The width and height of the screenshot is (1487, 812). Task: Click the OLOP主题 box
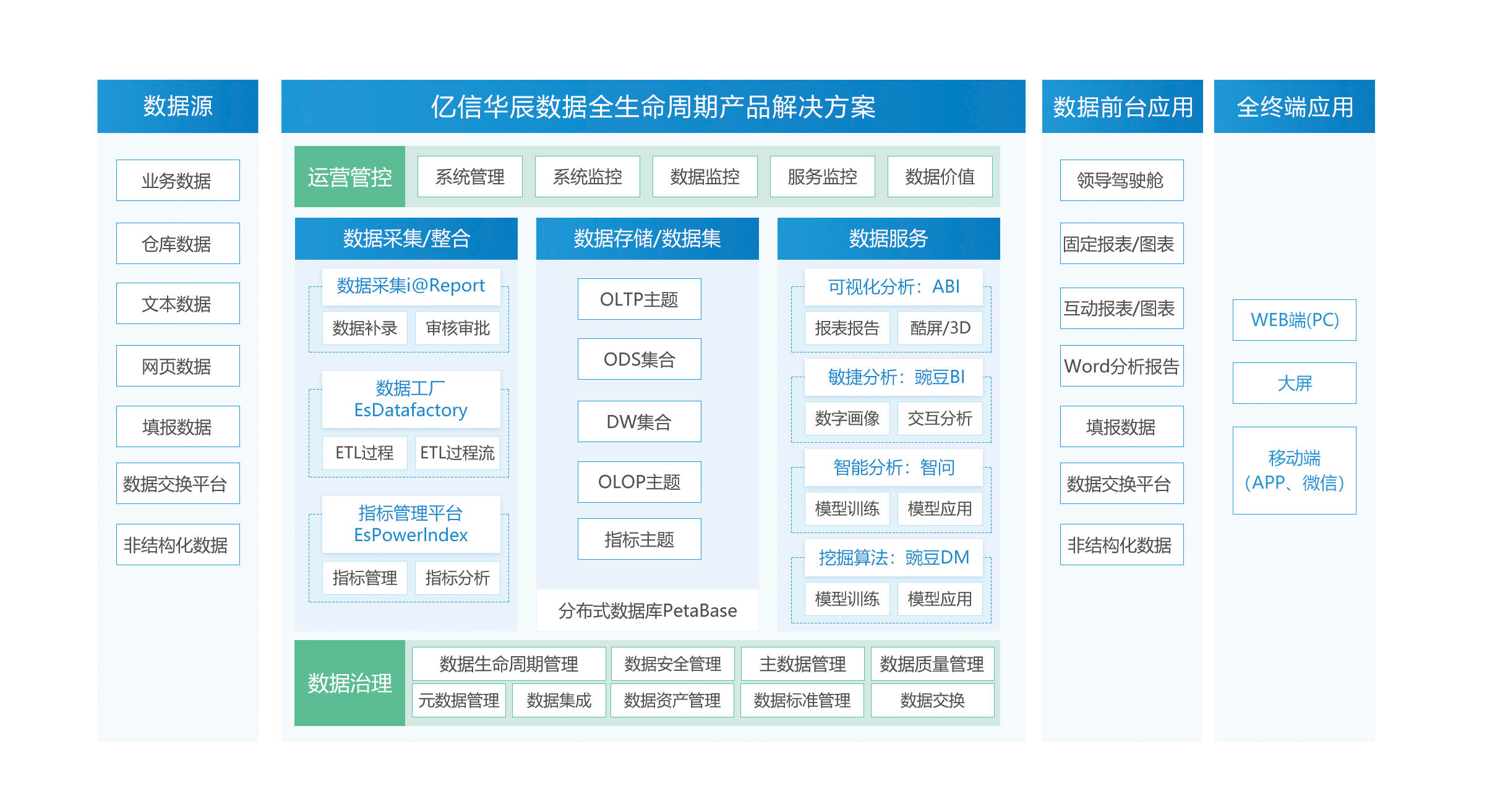pyautogui.click(x=640, y=482)
